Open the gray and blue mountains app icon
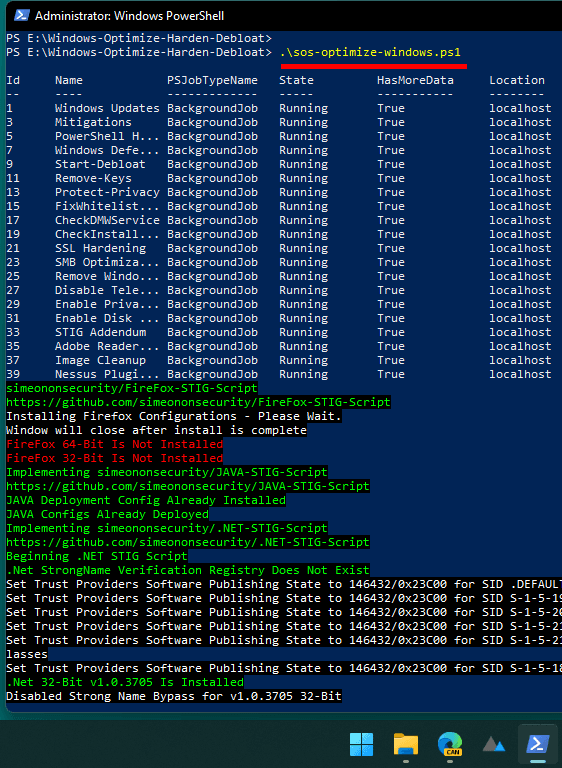 493,744
